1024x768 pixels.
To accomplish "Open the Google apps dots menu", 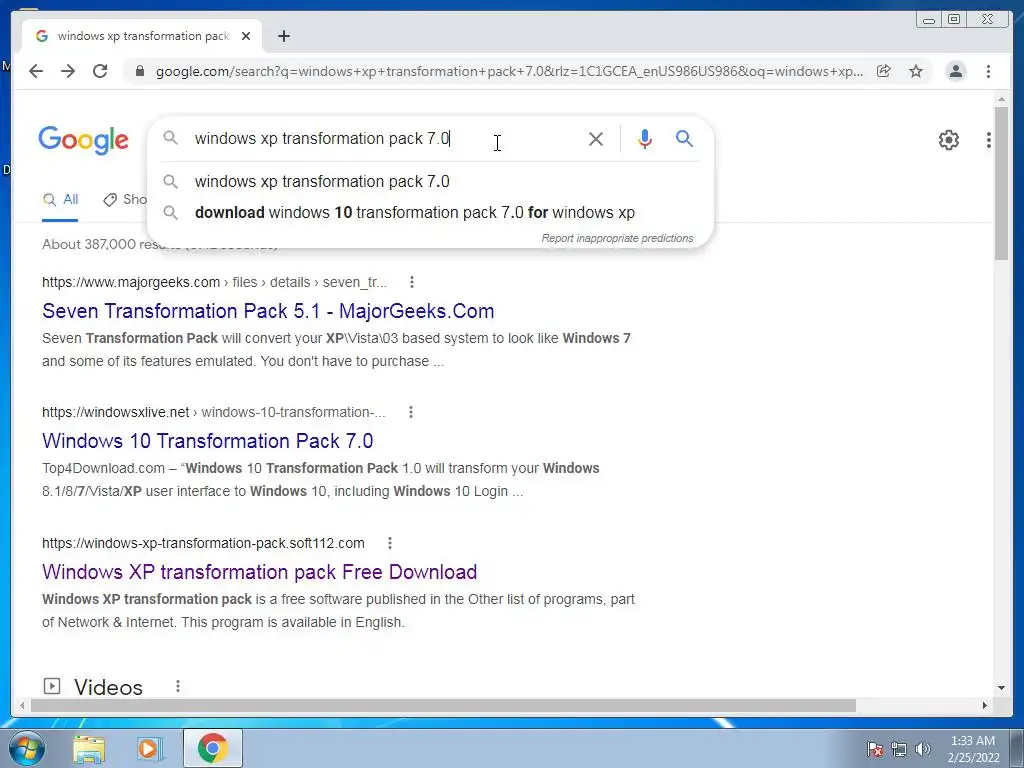I will tap(989, 140).
